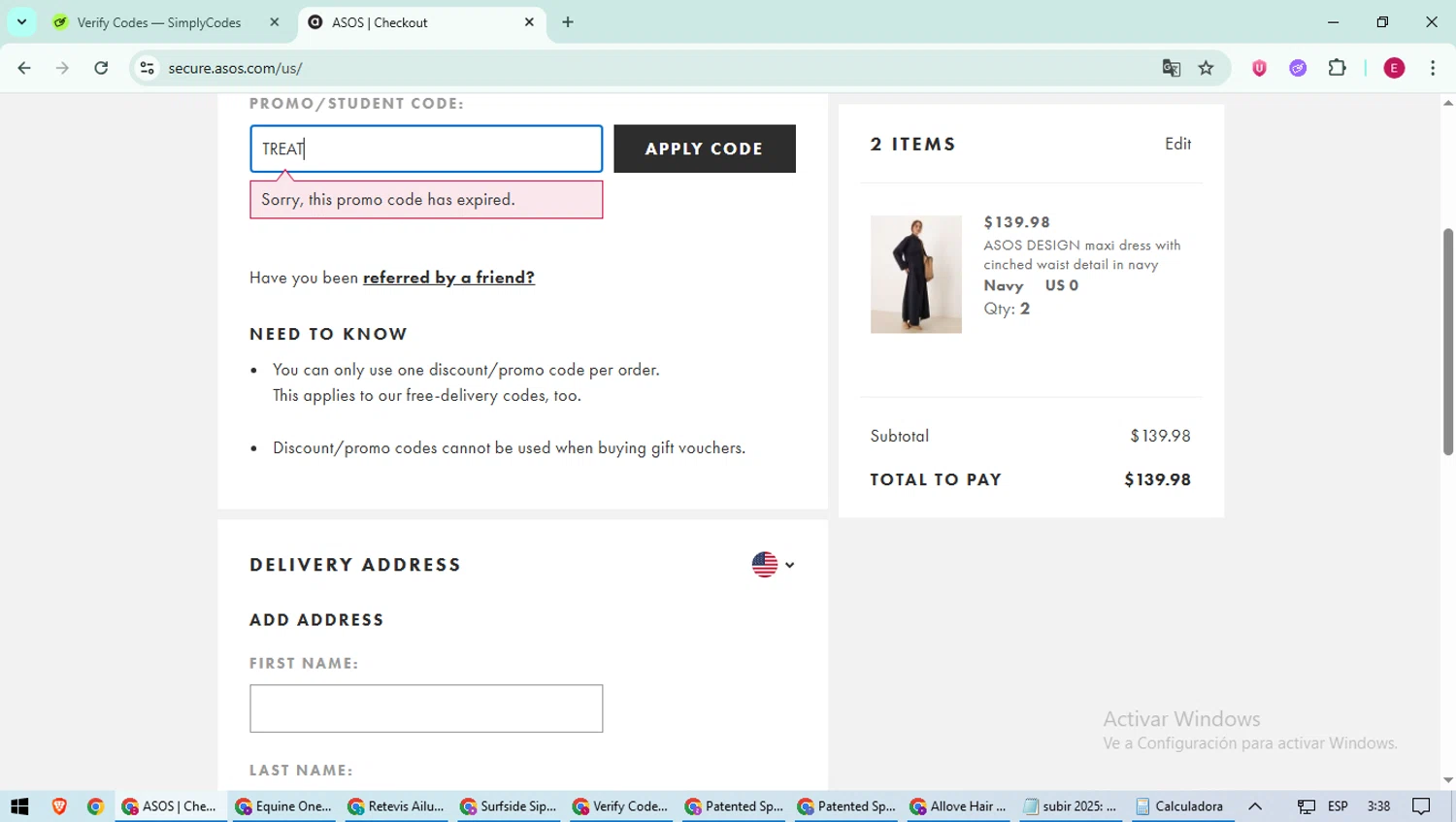The image size is (1456, 822).
Task: Click the TOTAL TO PAY $139.98 amount
Action: pos(1157,479)
